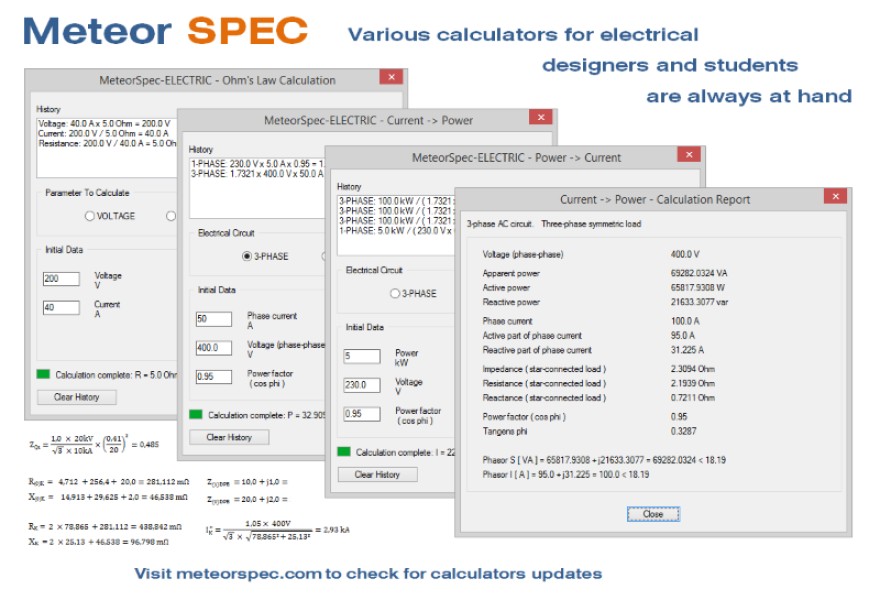880x600 pixels.
Task: Click the Tangens phi value 0.3287
Action: [x=683, y=431]
